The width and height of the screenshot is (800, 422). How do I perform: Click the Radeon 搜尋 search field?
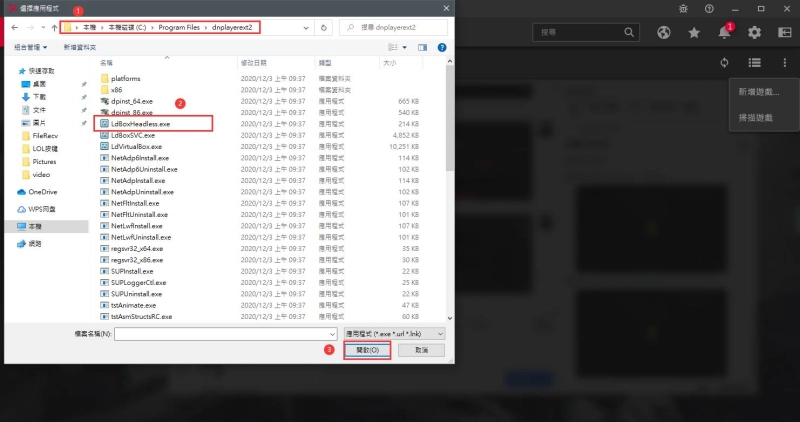[x=585, y=32]
